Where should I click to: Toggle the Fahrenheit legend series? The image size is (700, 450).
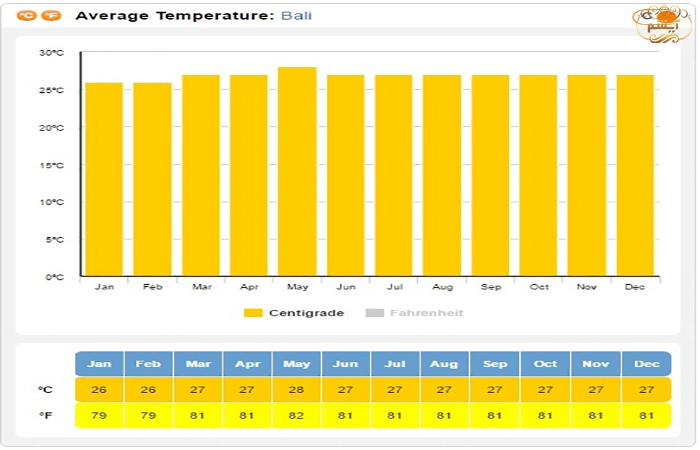click(x=427, y=313)
